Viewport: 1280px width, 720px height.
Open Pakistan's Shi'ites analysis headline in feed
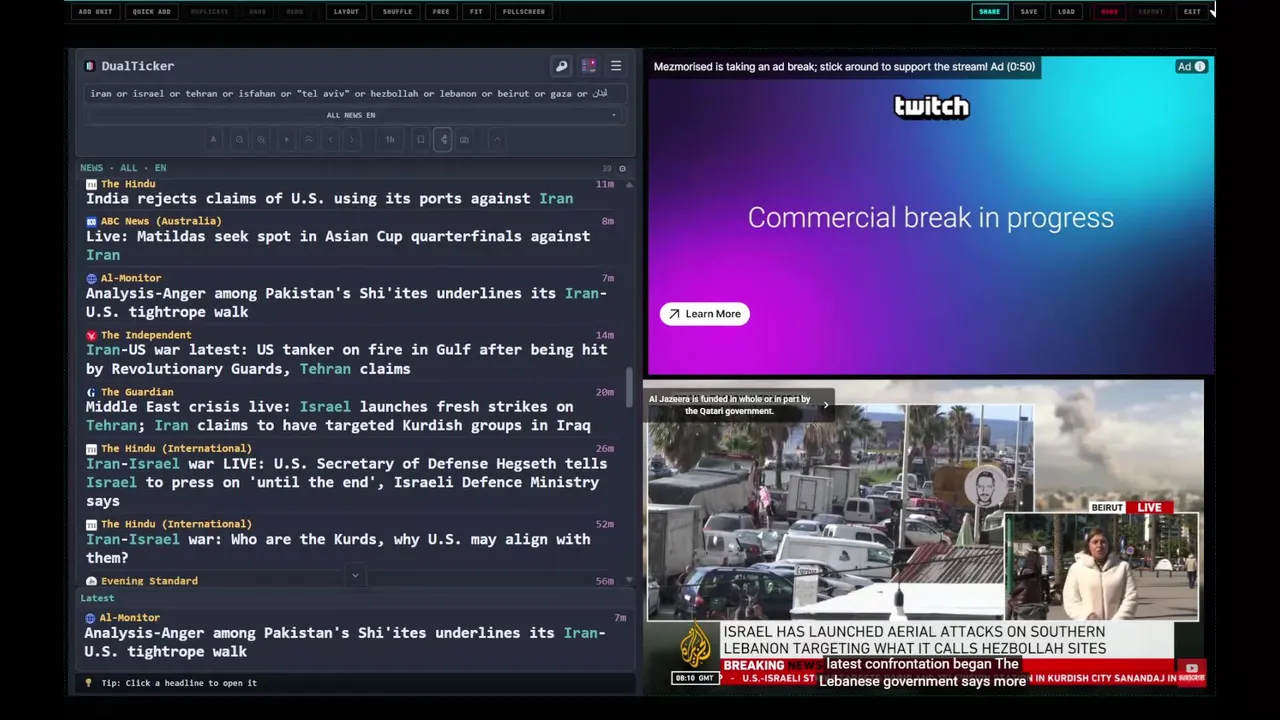click(x=346, y=302)
